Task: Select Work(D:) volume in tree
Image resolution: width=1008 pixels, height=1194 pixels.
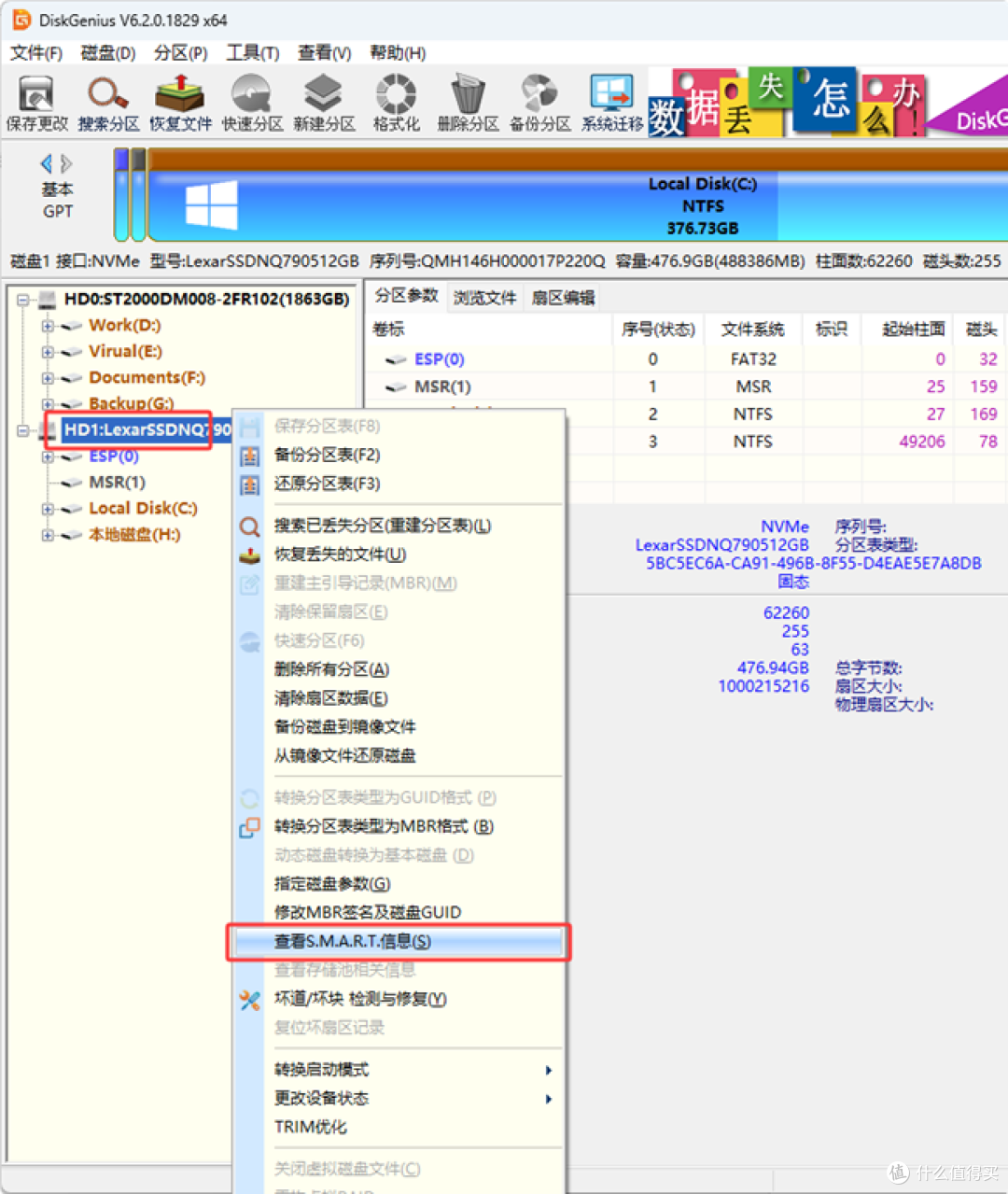Action: click(124, 326)
